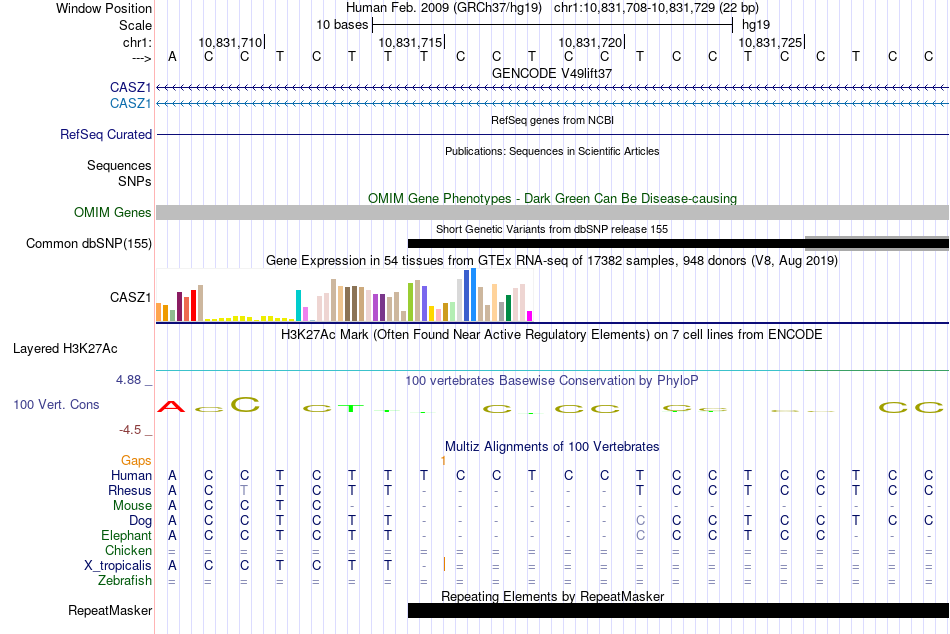Select the Zebrafish alignment row label
This screenshot has width=950, height=634.
[125, 581]
